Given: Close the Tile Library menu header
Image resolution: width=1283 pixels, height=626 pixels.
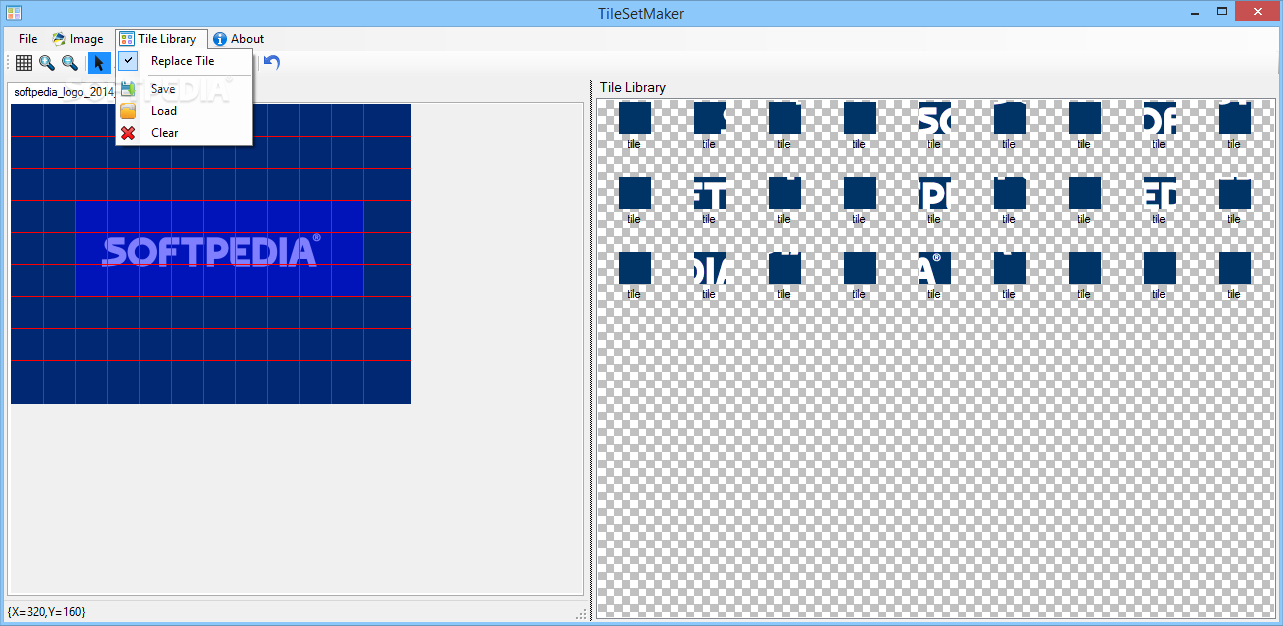Looking at the screenshot, I should point(162,39).
